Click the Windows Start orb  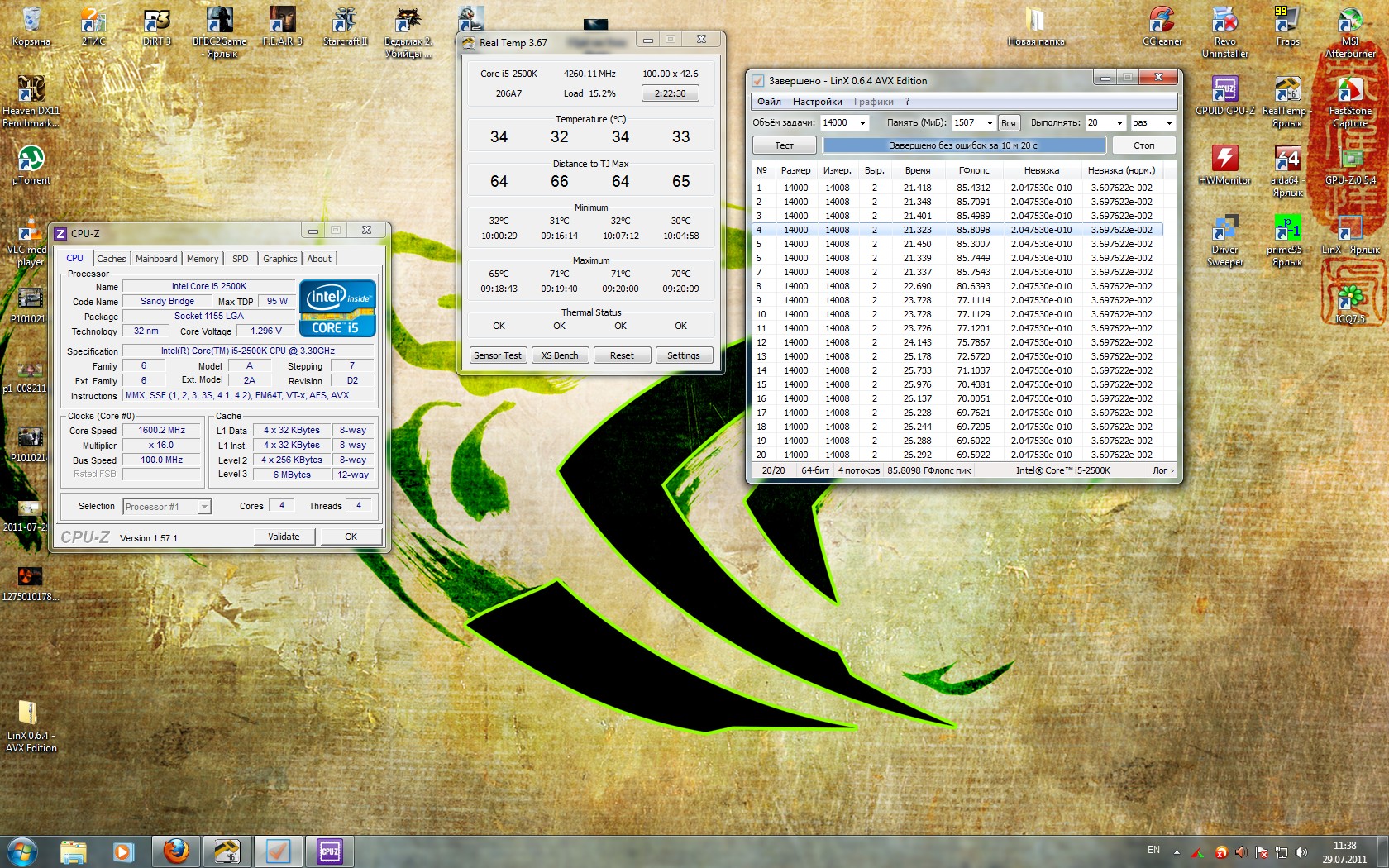[x=22, y=851]
